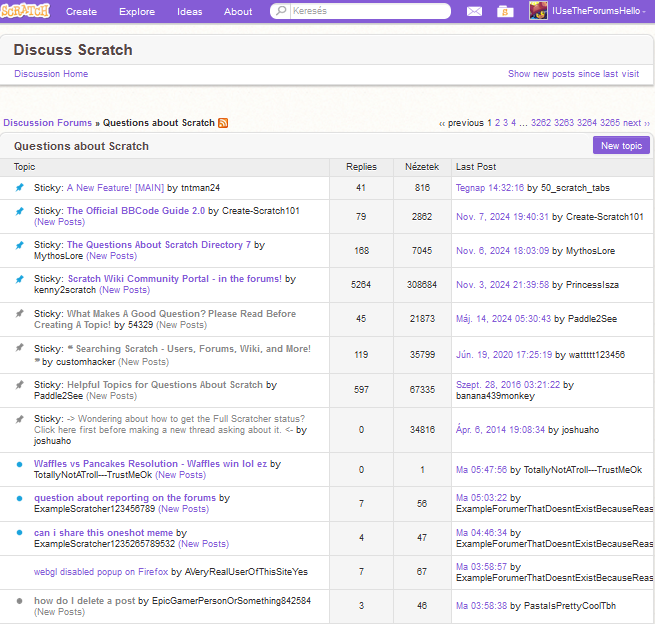Go to the Ideas page

point(189,12)
